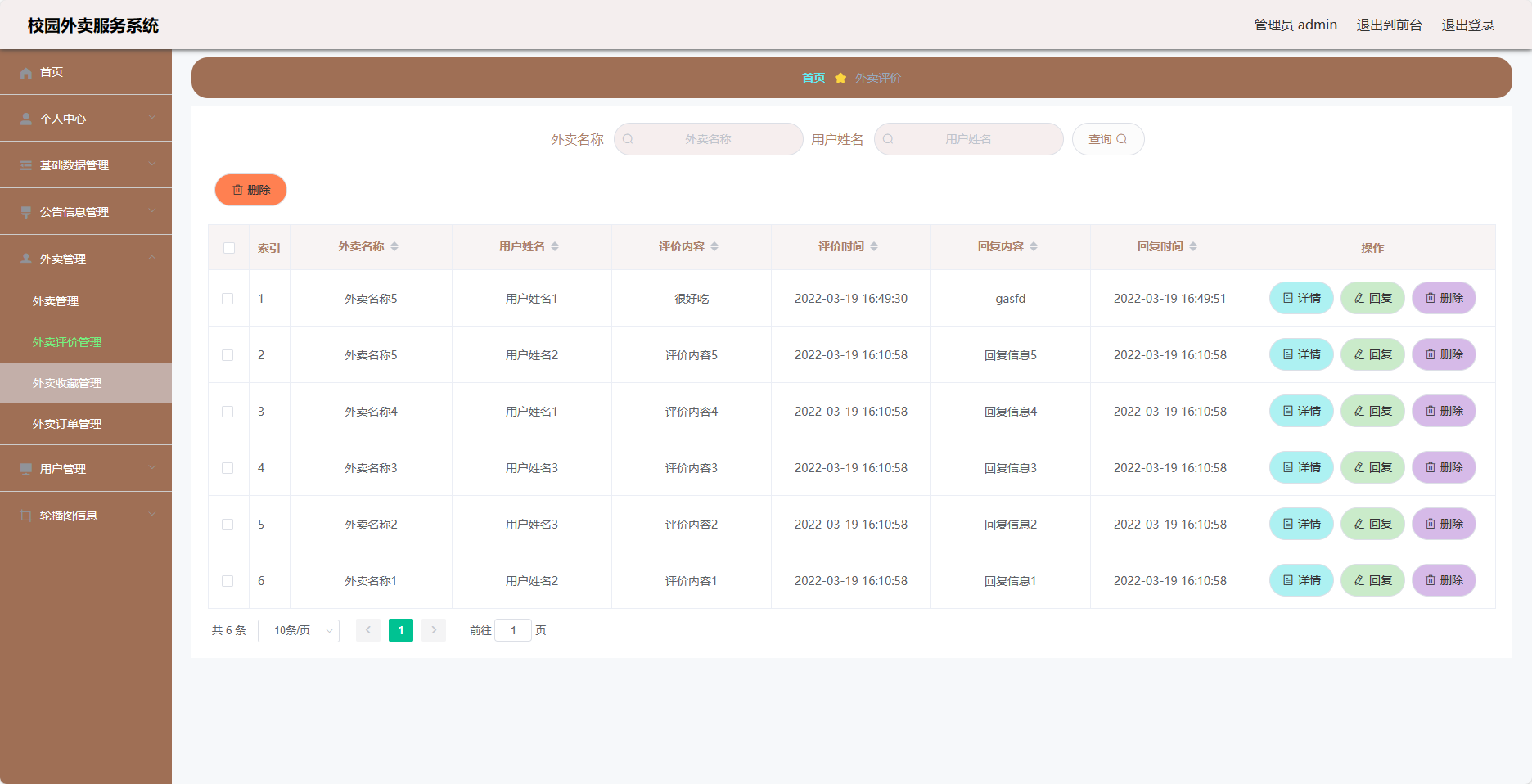Click 管理员 admin label
The image size is (1532, 784).
(x=1295, y=25)
